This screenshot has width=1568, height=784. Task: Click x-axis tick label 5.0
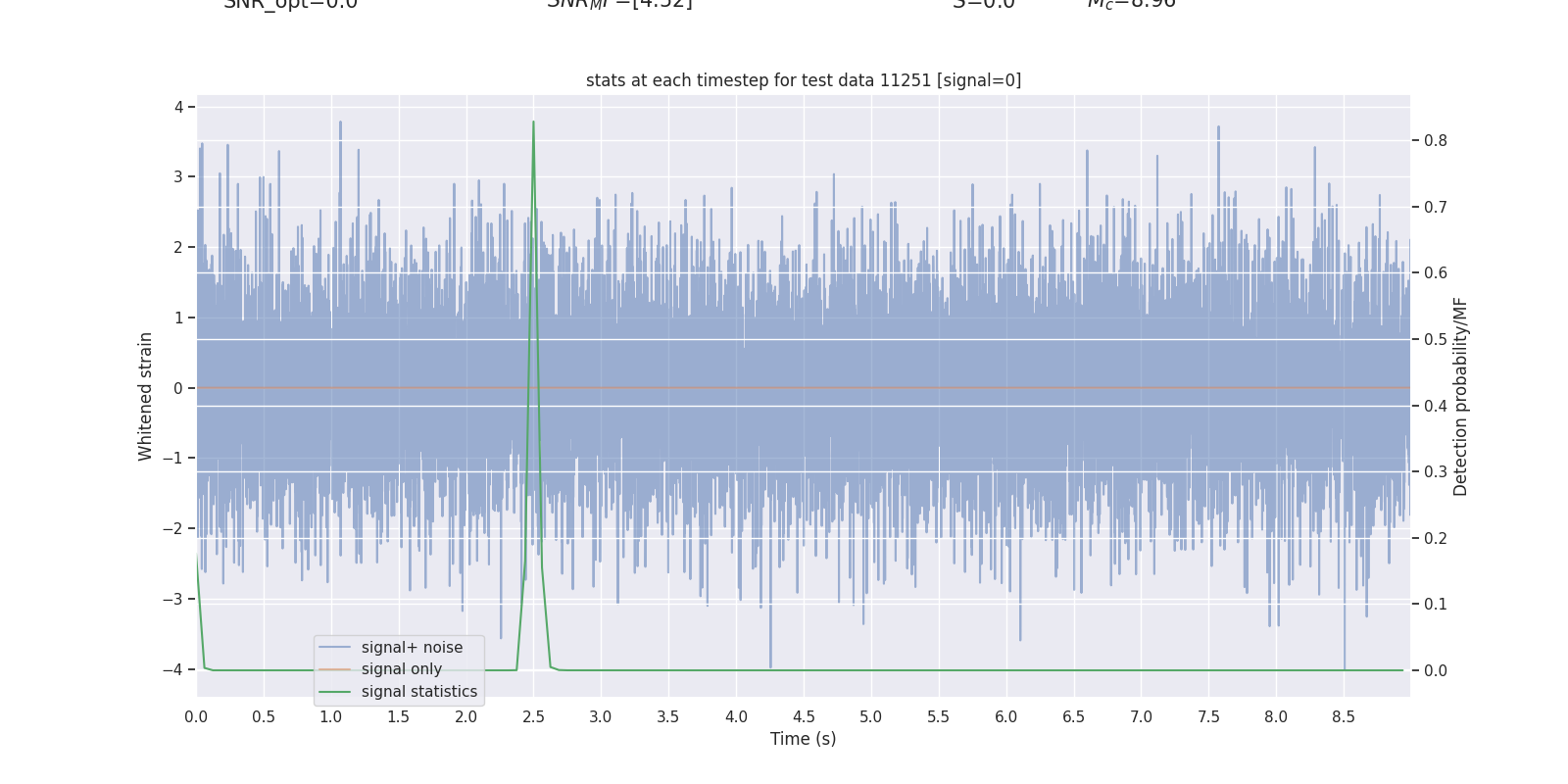click(871, 717)
